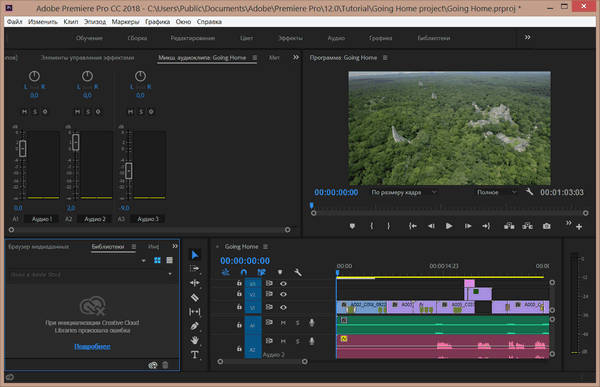This screenshot has height=387, width=600.
Task: Open Going Home timeline panel menu
Action: [x=266, y=247]
